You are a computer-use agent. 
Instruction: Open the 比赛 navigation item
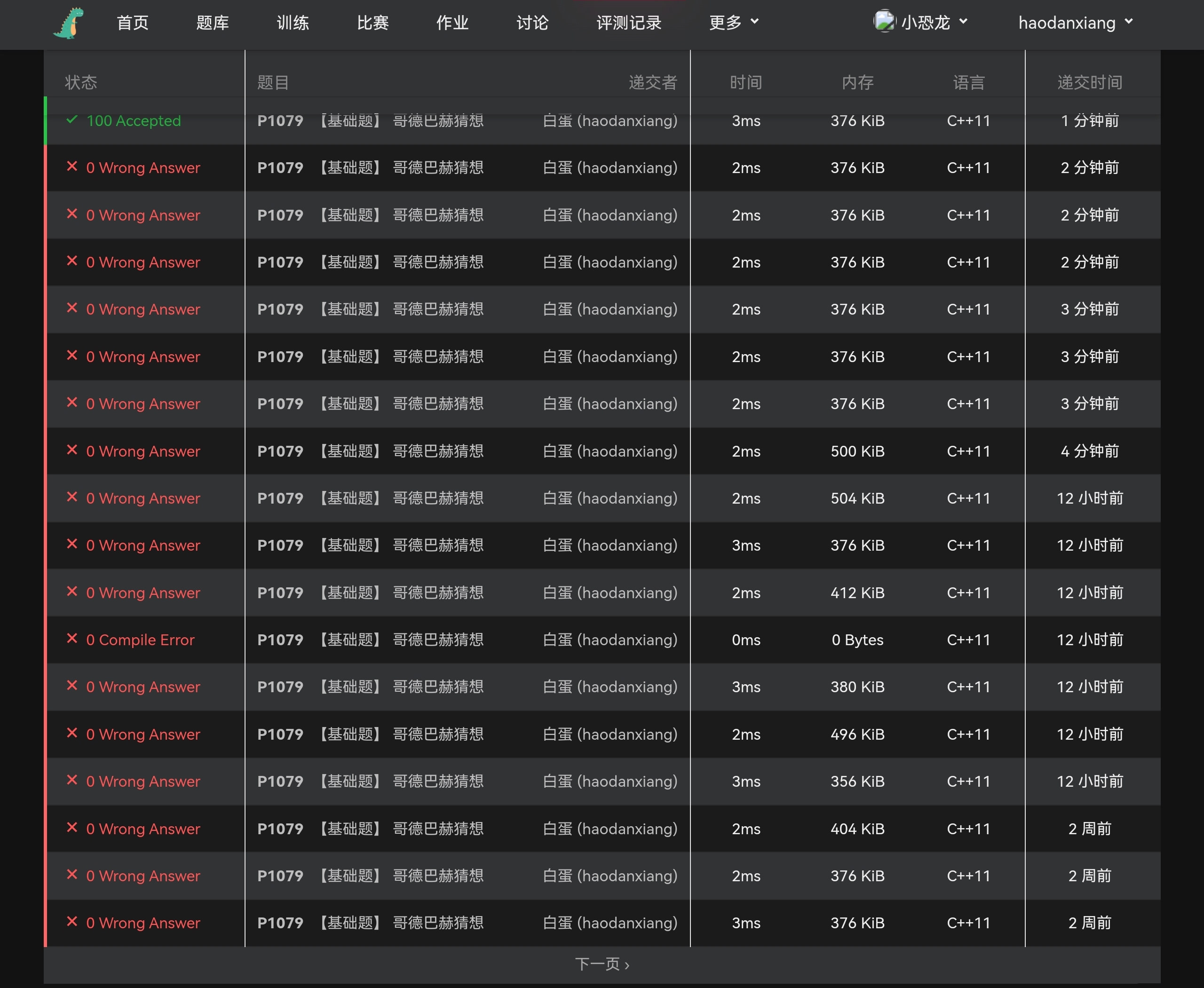point(373,23)
